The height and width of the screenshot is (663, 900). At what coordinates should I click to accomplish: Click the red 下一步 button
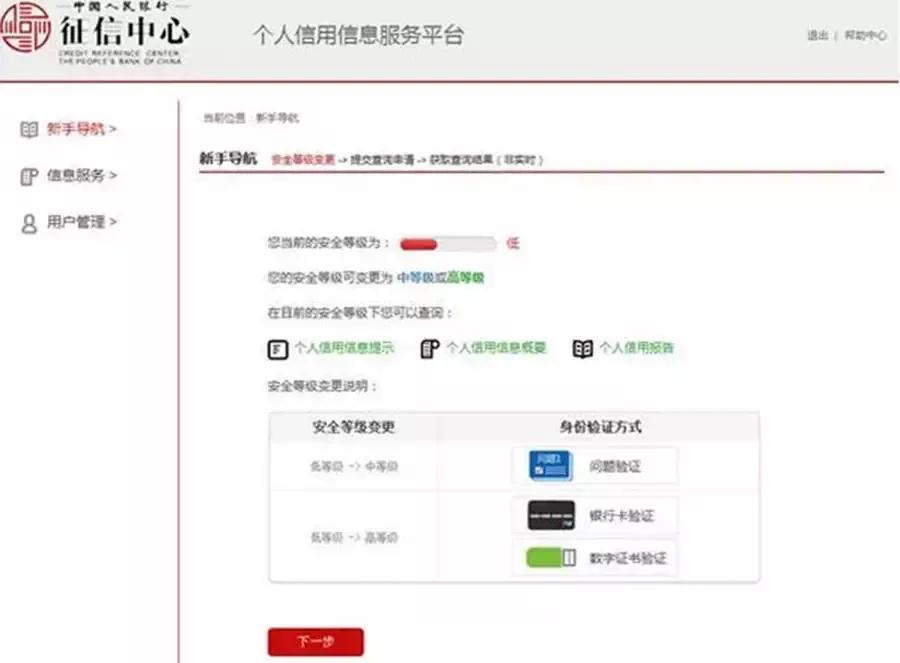point(315,641)
